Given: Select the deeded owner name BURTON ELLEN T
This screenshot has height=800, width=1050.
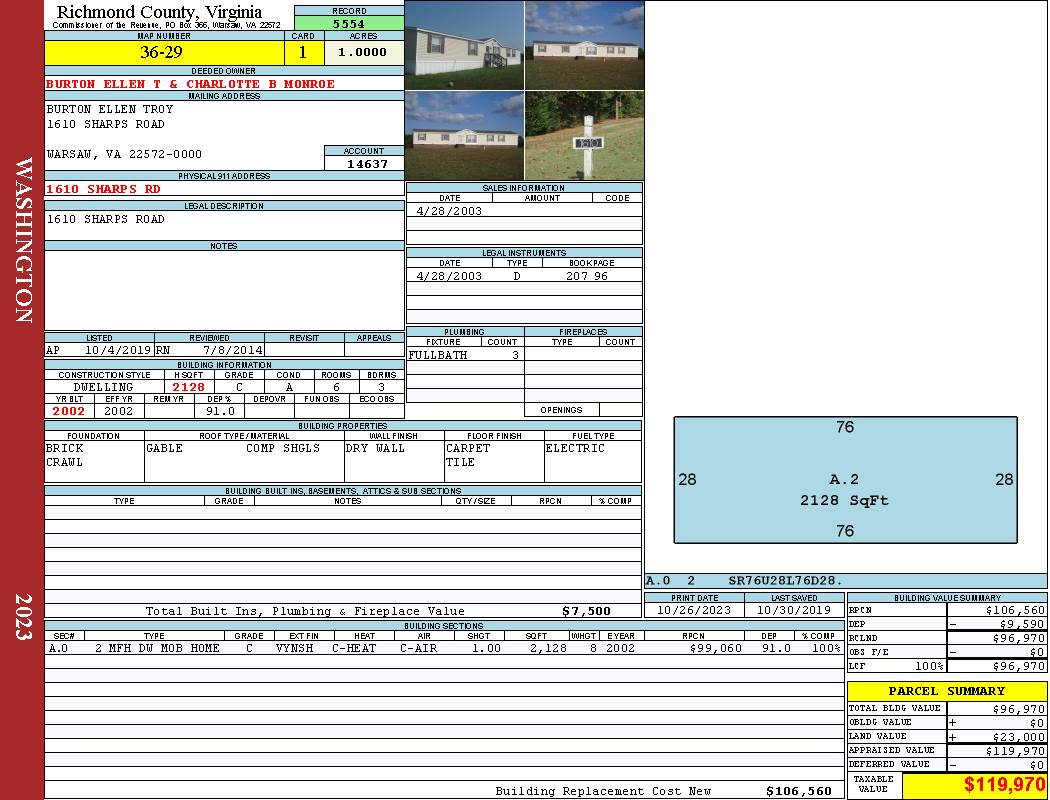Looking at the screenshot, I should (190, 84).
